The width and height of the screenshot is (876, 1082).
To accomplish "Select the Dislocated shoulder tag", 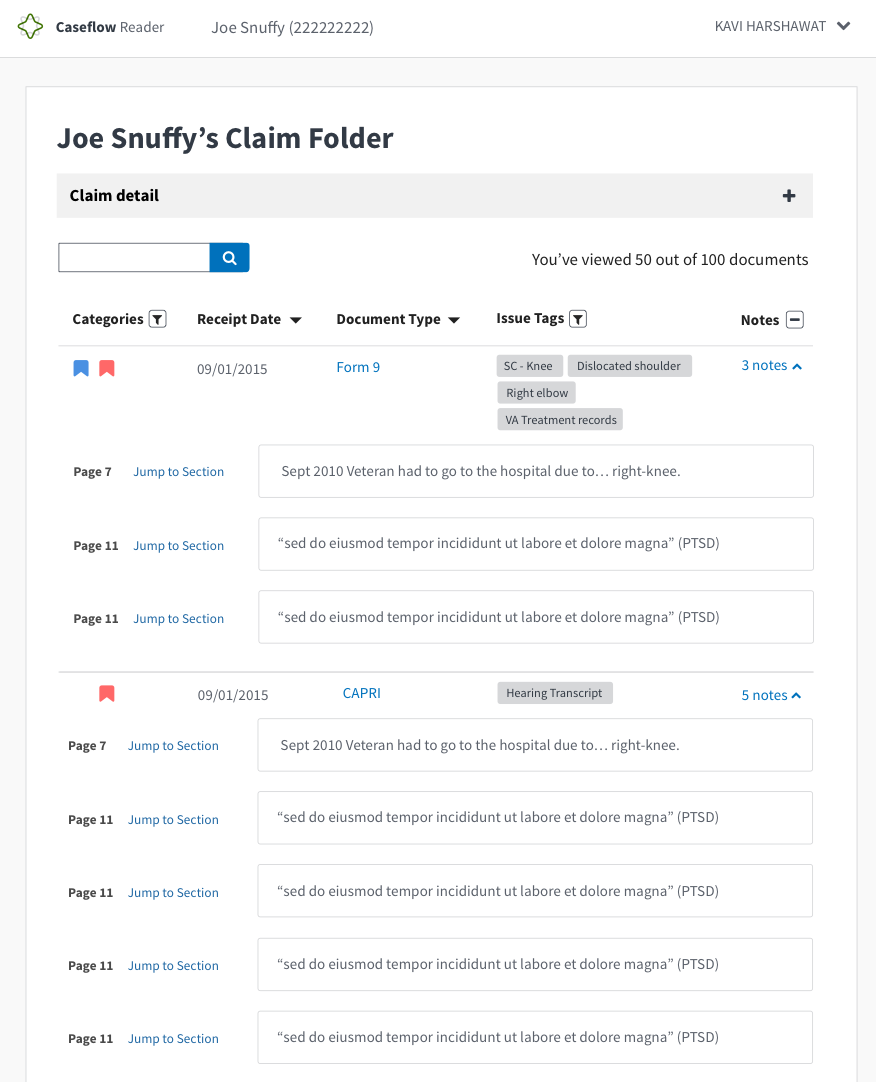I will tap(629, 366).
